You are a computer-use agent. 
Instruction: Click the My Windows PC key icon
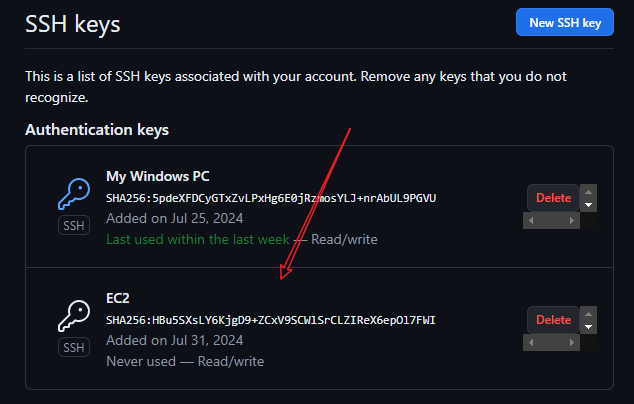pyautogui.click(x=74, y=195)
